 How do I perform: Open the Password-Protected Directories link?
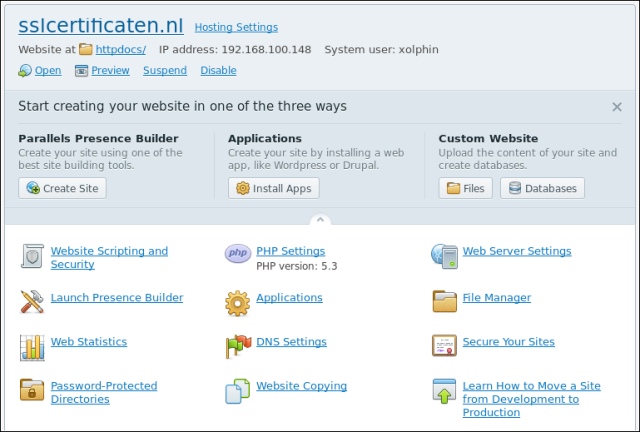[104, 392]
